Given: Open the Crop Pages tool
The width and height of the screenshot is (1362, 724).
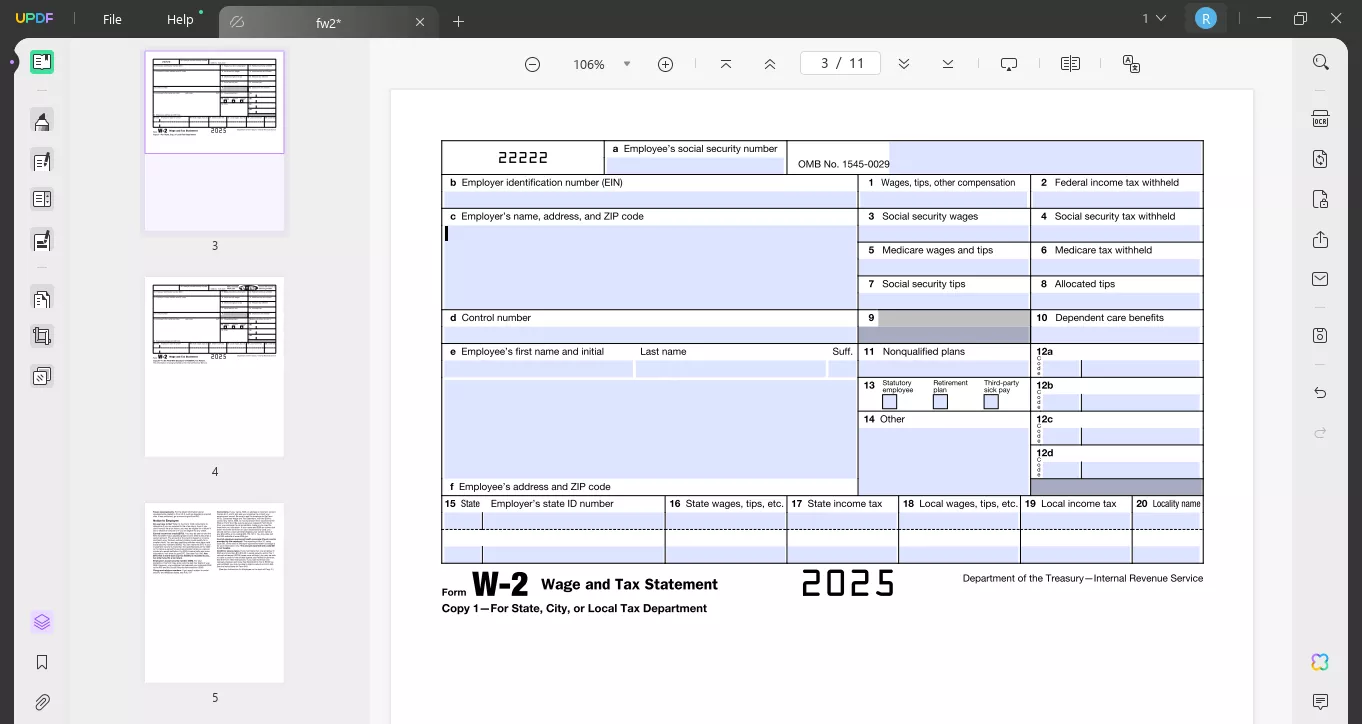Looking at the screenshot, I should (42, 335).
